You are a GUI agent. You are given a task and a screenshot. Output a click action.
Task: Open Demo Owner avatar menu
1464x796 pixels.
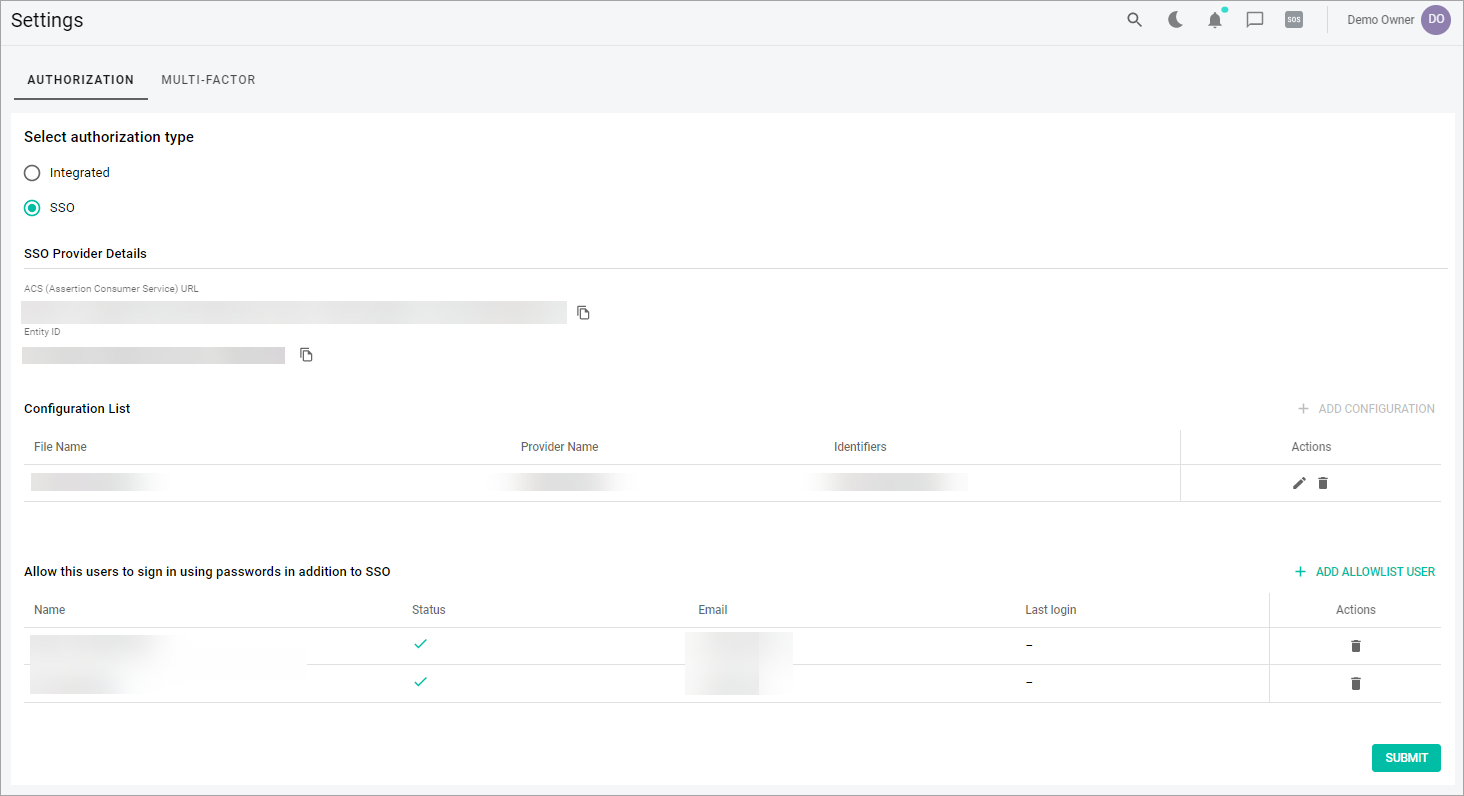point(1436,20)
